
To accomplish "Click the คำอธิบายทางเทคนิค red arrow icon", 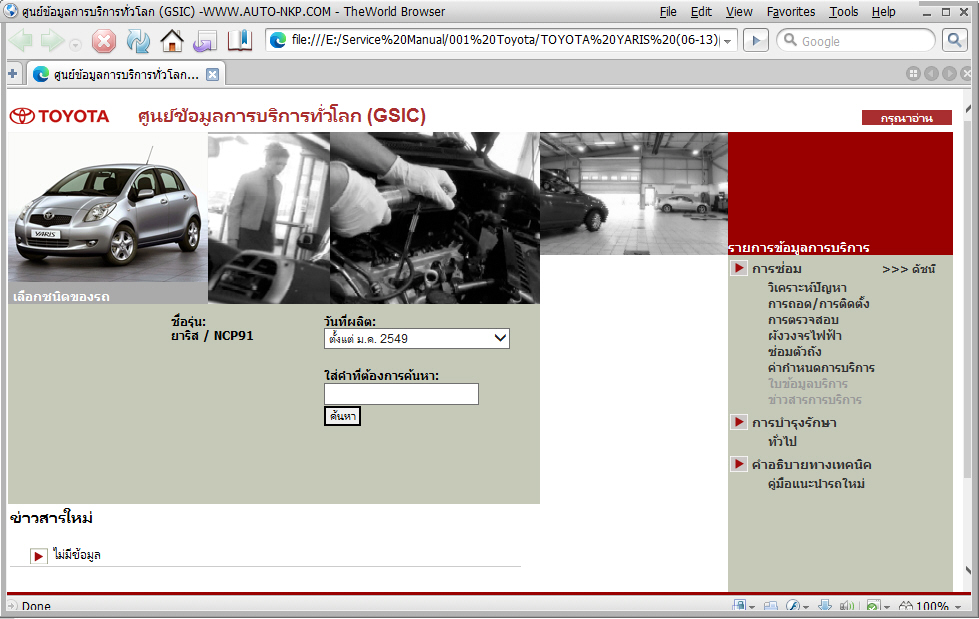I will (x=739, y=463).
